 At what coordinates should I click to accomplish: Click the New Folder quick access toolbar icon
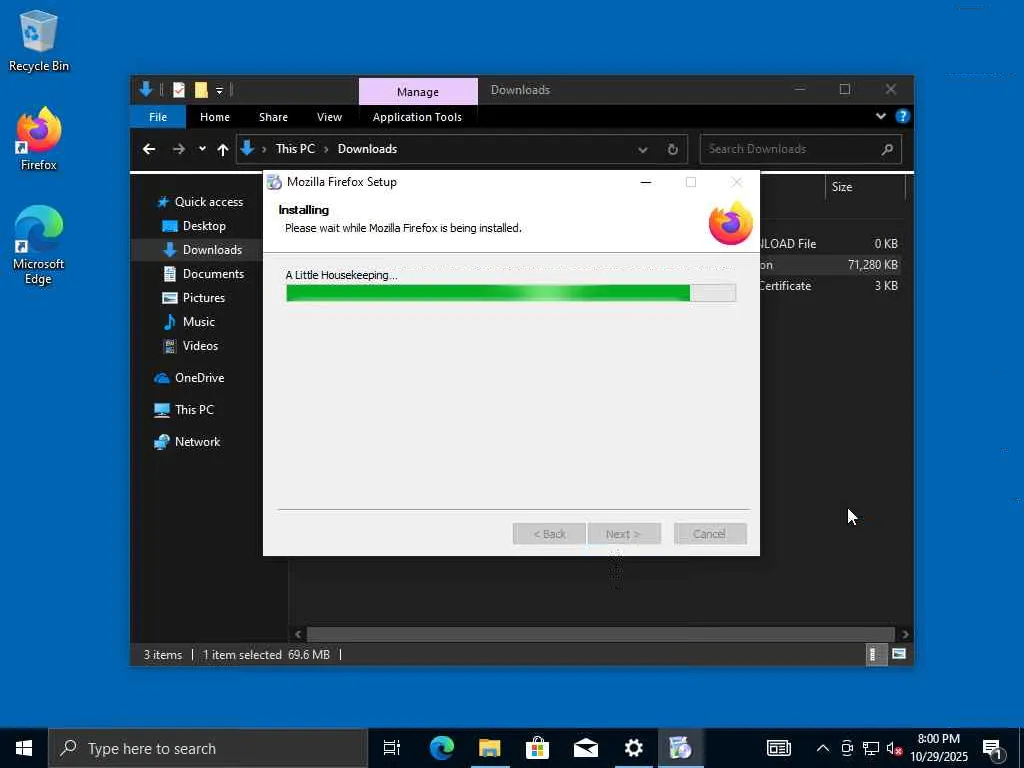click(x=201, y=89)
